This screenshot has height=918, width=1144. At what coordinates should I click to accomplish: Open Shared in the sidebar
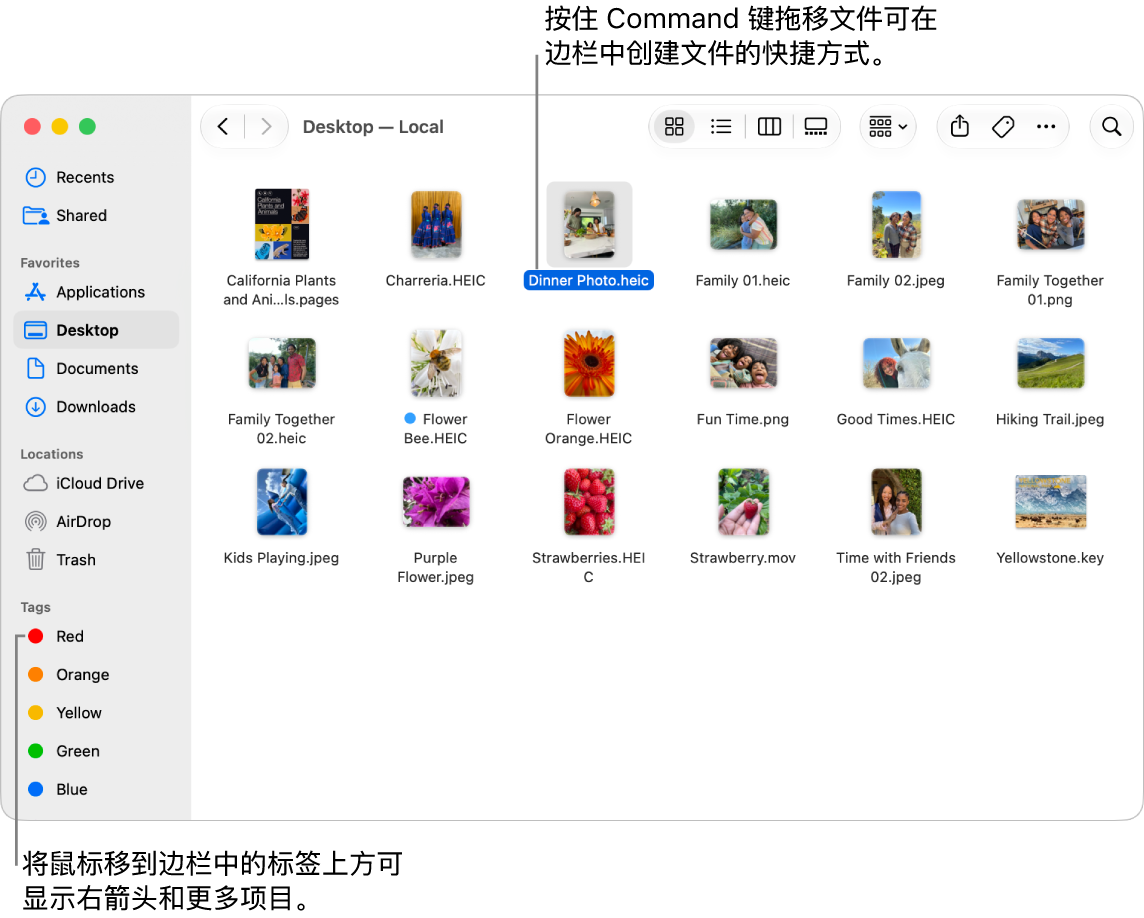click(x=96, y=215)
